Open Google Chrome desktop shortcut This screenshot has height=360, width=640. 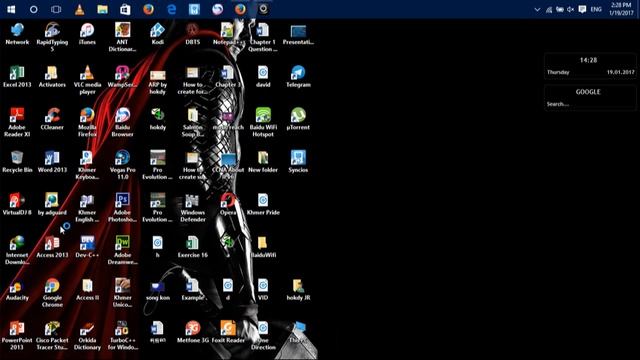pos(52,293)
